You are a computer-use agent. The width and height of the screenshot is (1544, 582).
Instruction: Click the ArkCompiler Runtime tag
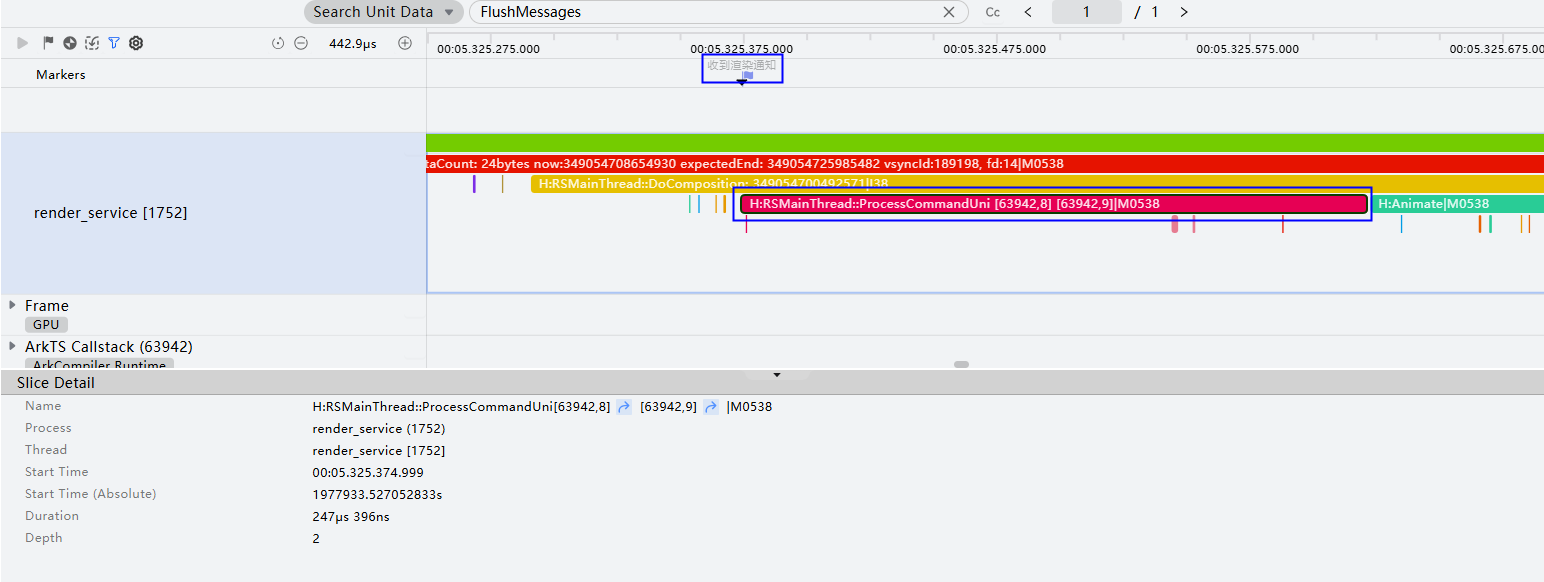pos(100,363)
